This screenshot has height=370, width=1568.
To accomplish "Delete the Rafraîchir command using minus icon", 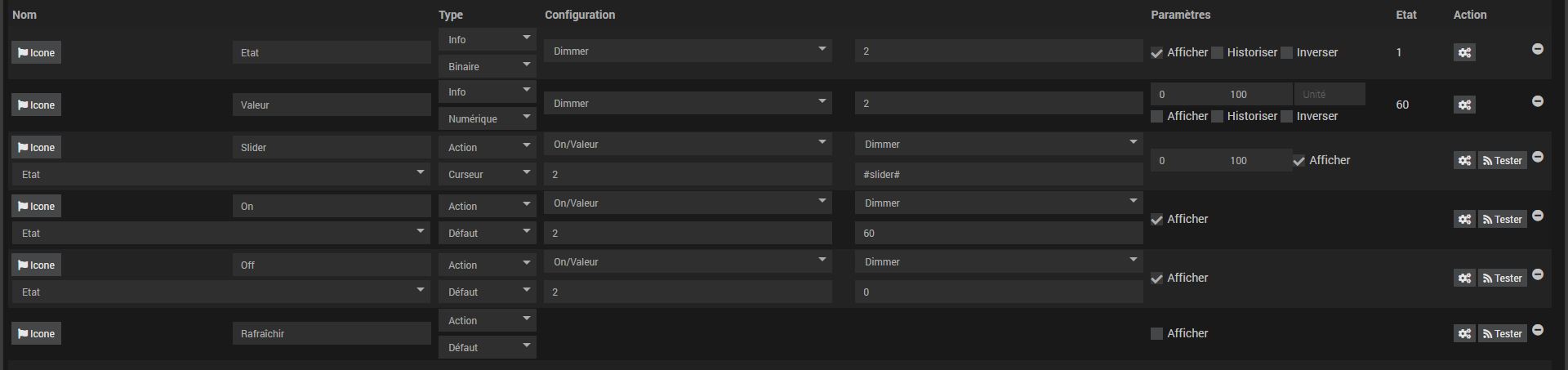I will [1537, 330].
